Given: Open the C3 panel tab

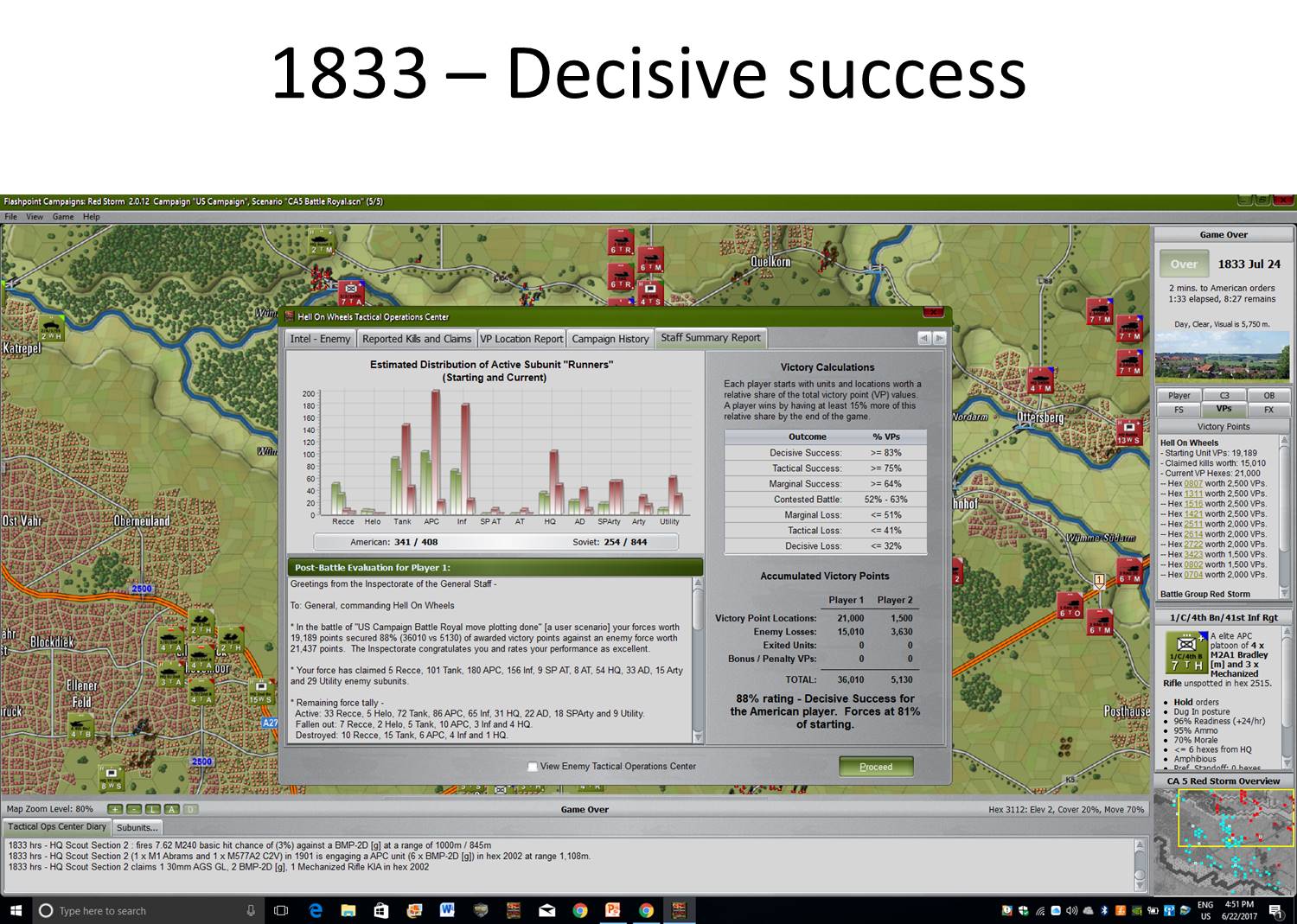Looking at the screenshot, I should pos(1224,396).
